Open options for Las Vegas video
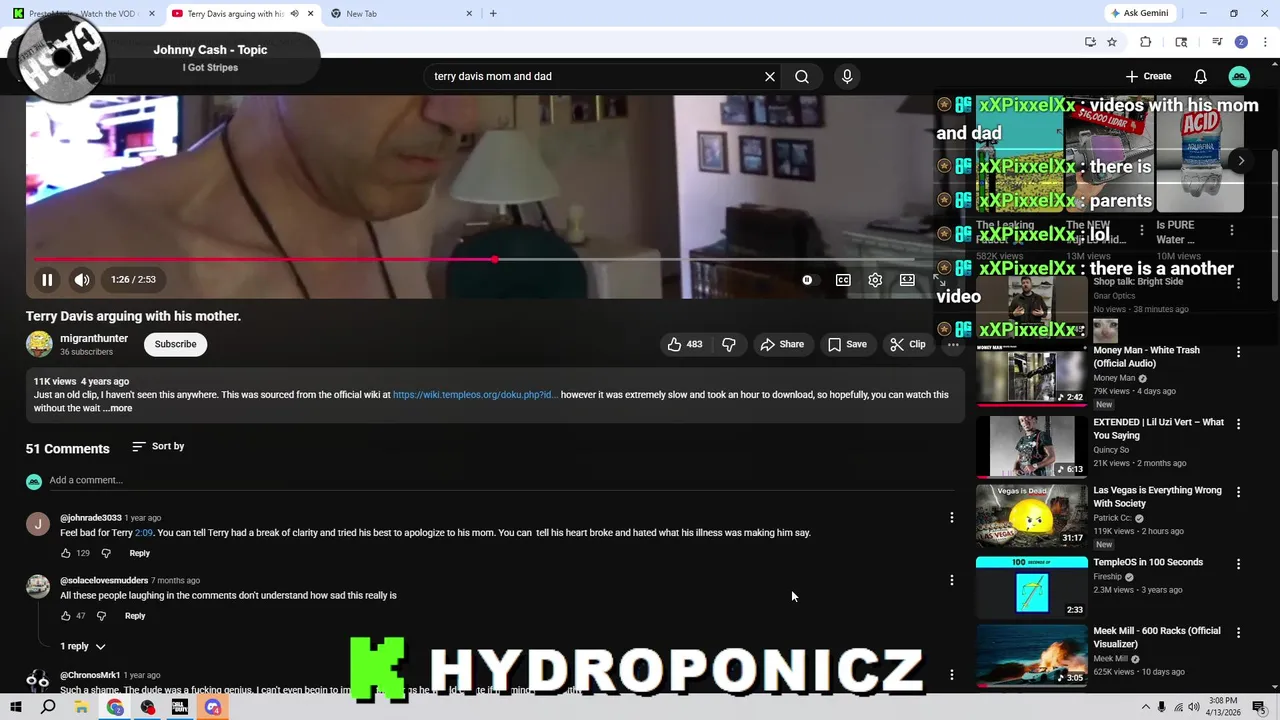Screen dimensions: 1280x720 (x=1239, y=492)
